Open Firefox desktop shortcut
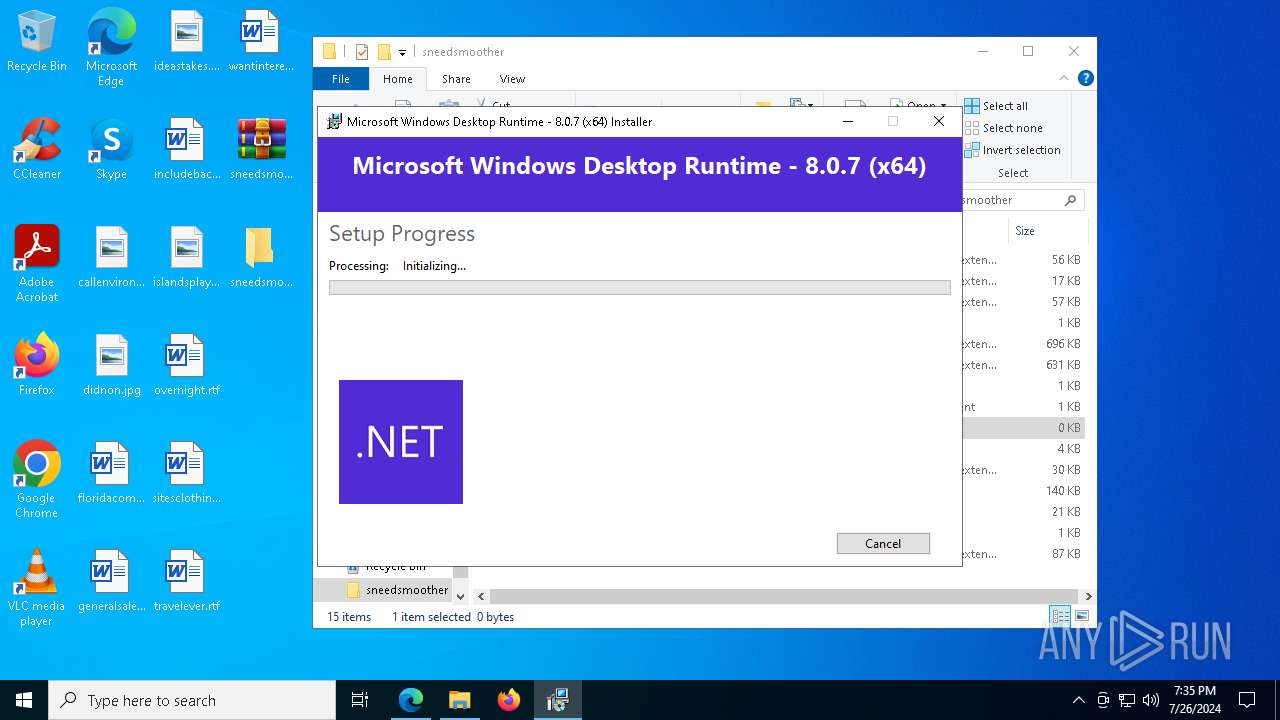This screenshot has width=1280, height=720. coord(37,365)
